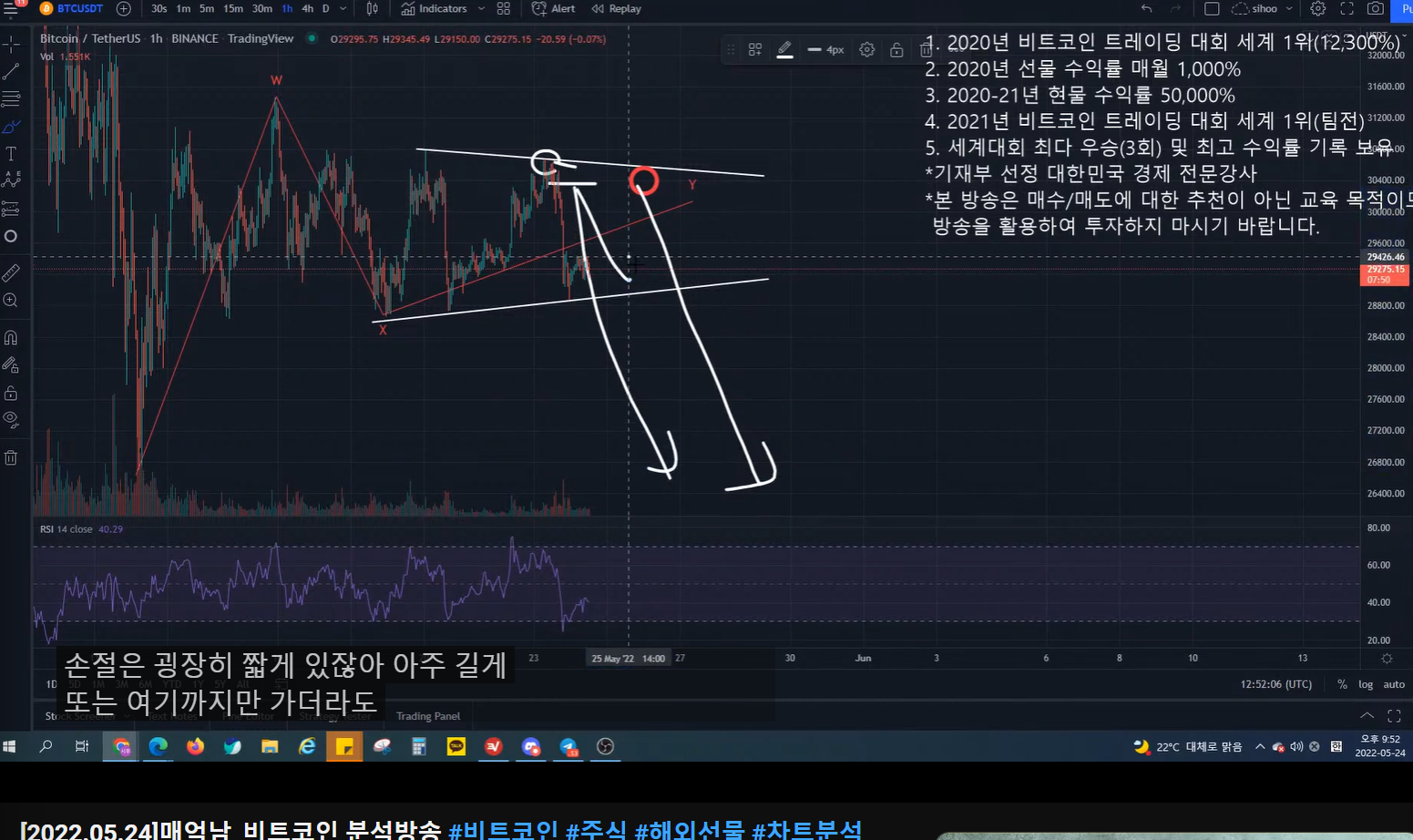The width and height of the screenshot is (1413, 840).
Task: Select the 30s timeframe
Action: coord(159,8)
